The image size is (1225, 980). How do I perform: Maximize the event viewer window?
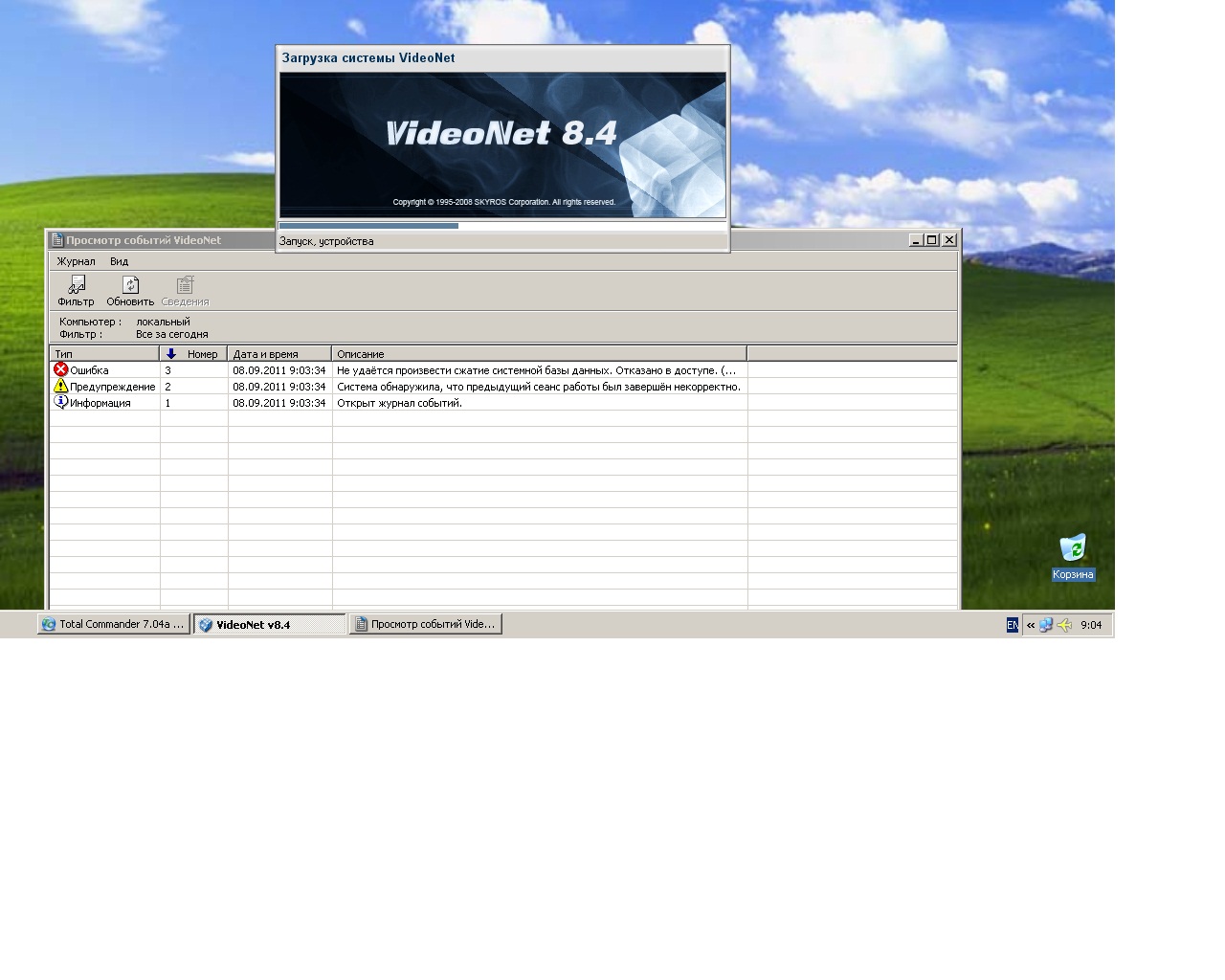(931, 240)
